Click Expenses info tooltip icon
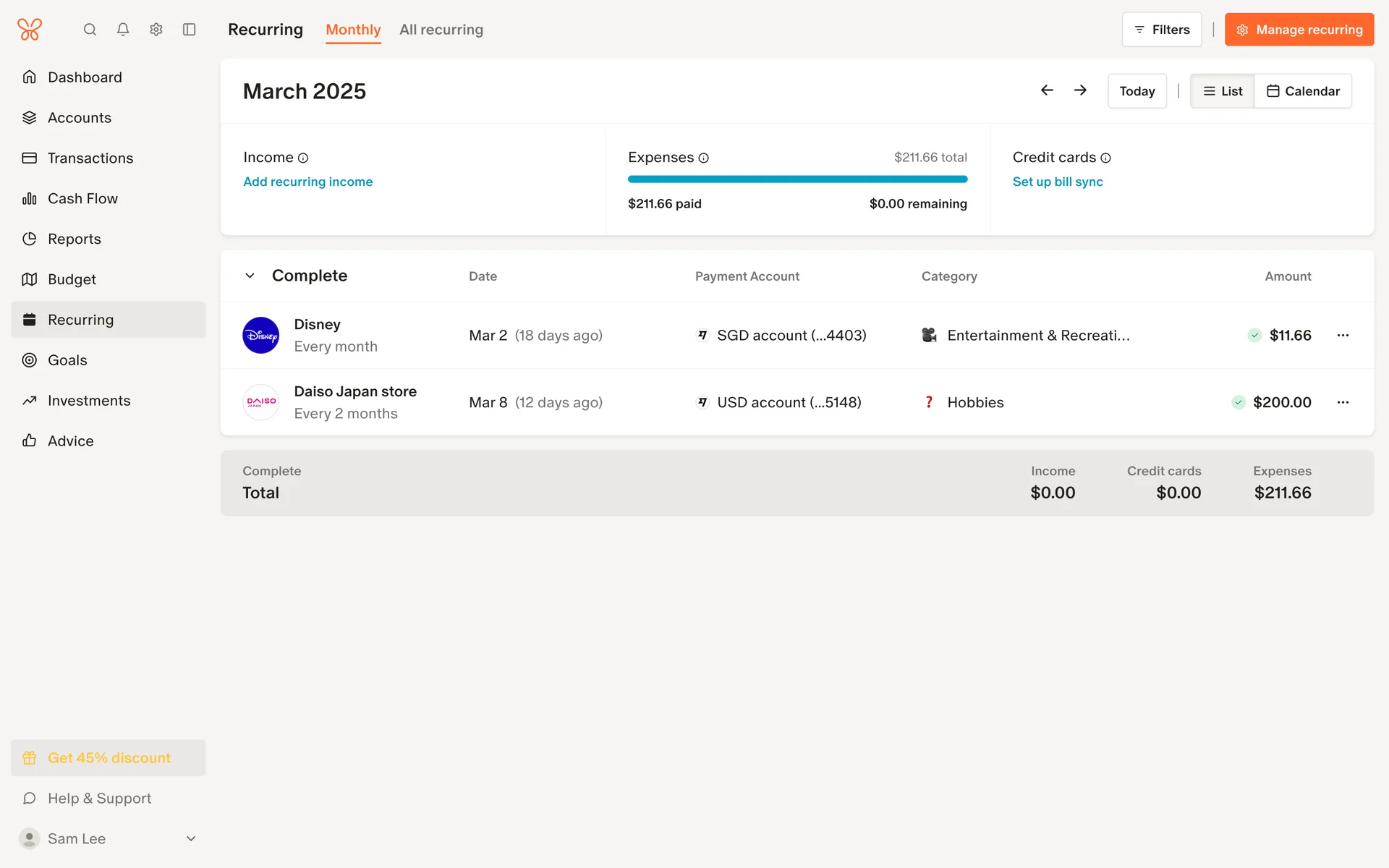The image size is (1389, 868). point(704,158)
